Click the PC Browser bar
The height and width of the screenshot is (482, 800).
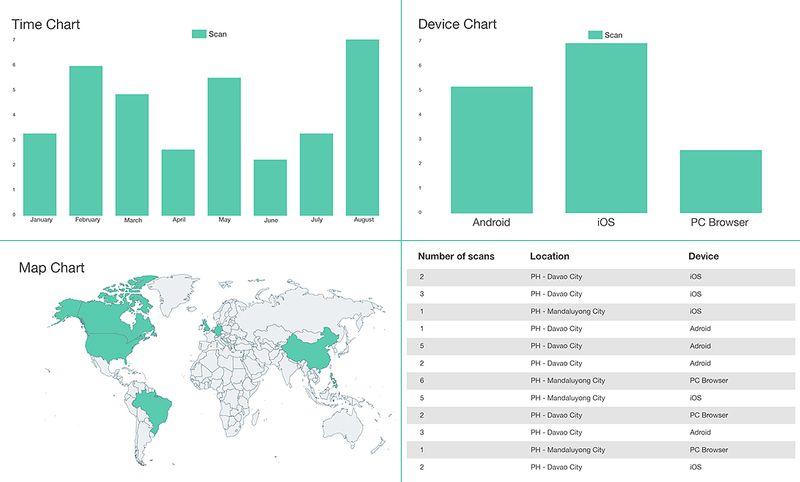coord(721,181)
